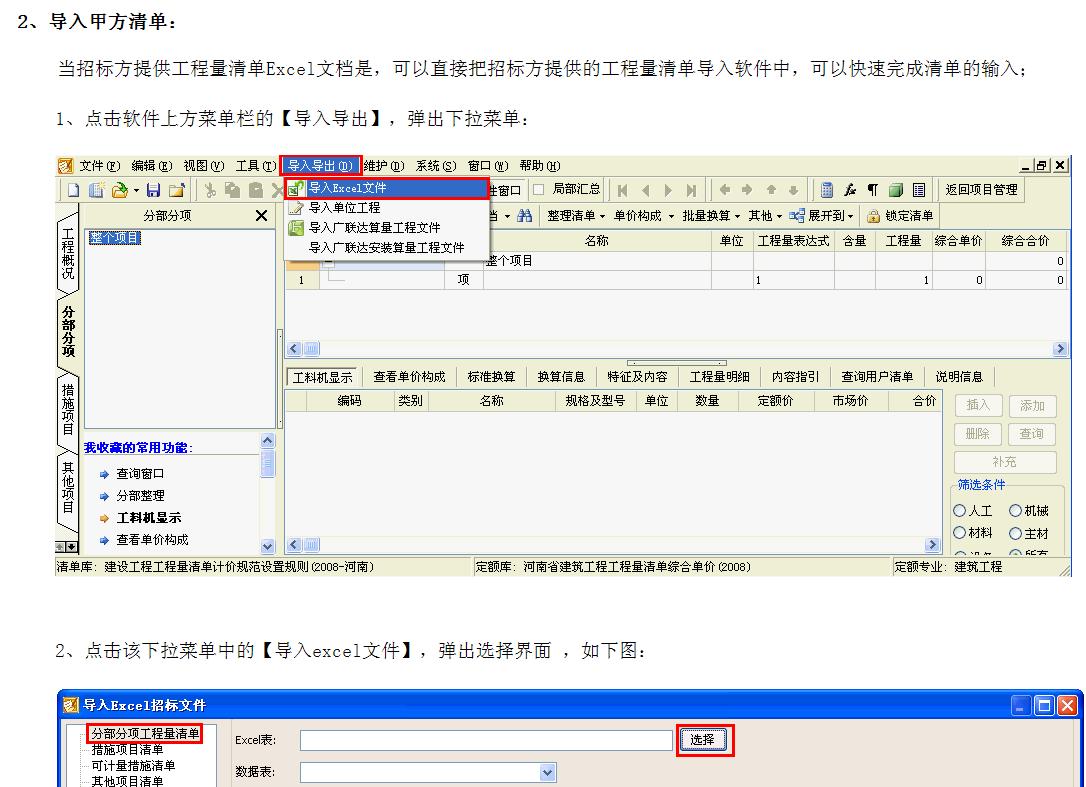Select the 主材 radio button
The image size is (1086, 787).
[1015, 533]
